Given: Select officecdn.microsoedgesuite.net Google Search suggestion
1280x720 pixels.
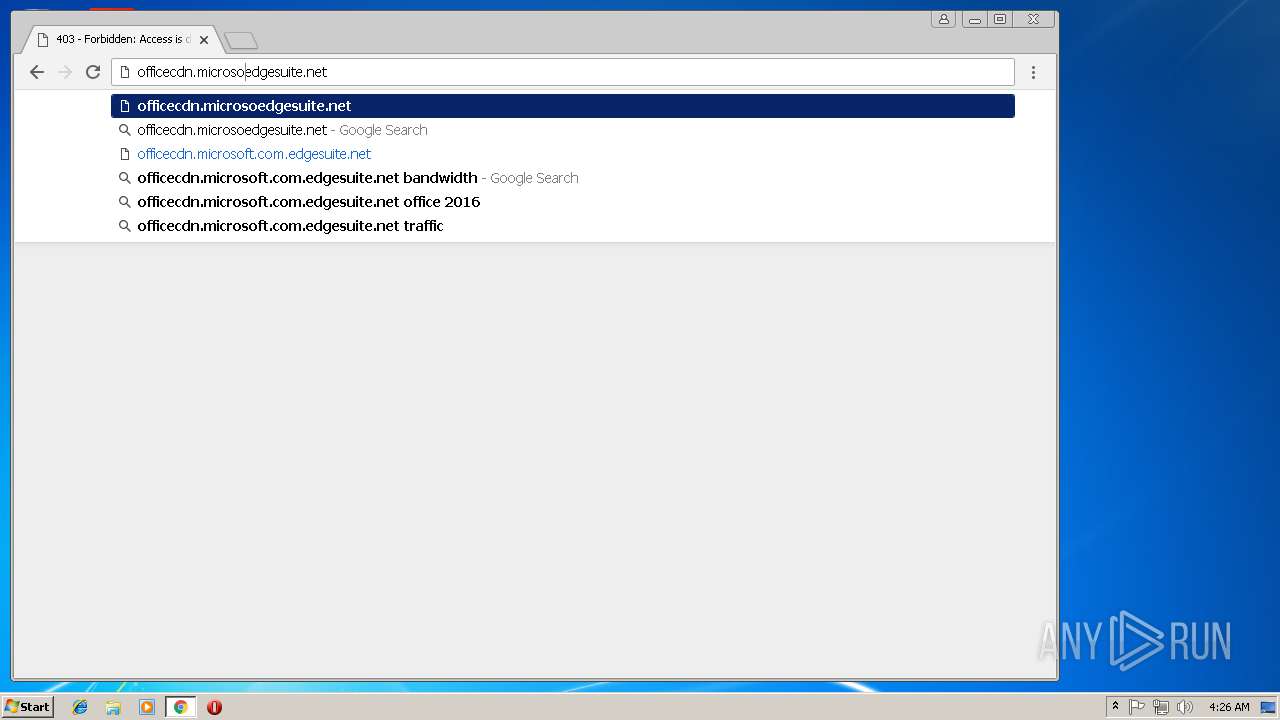Looking at the screenshot, I should click(563, 130).
